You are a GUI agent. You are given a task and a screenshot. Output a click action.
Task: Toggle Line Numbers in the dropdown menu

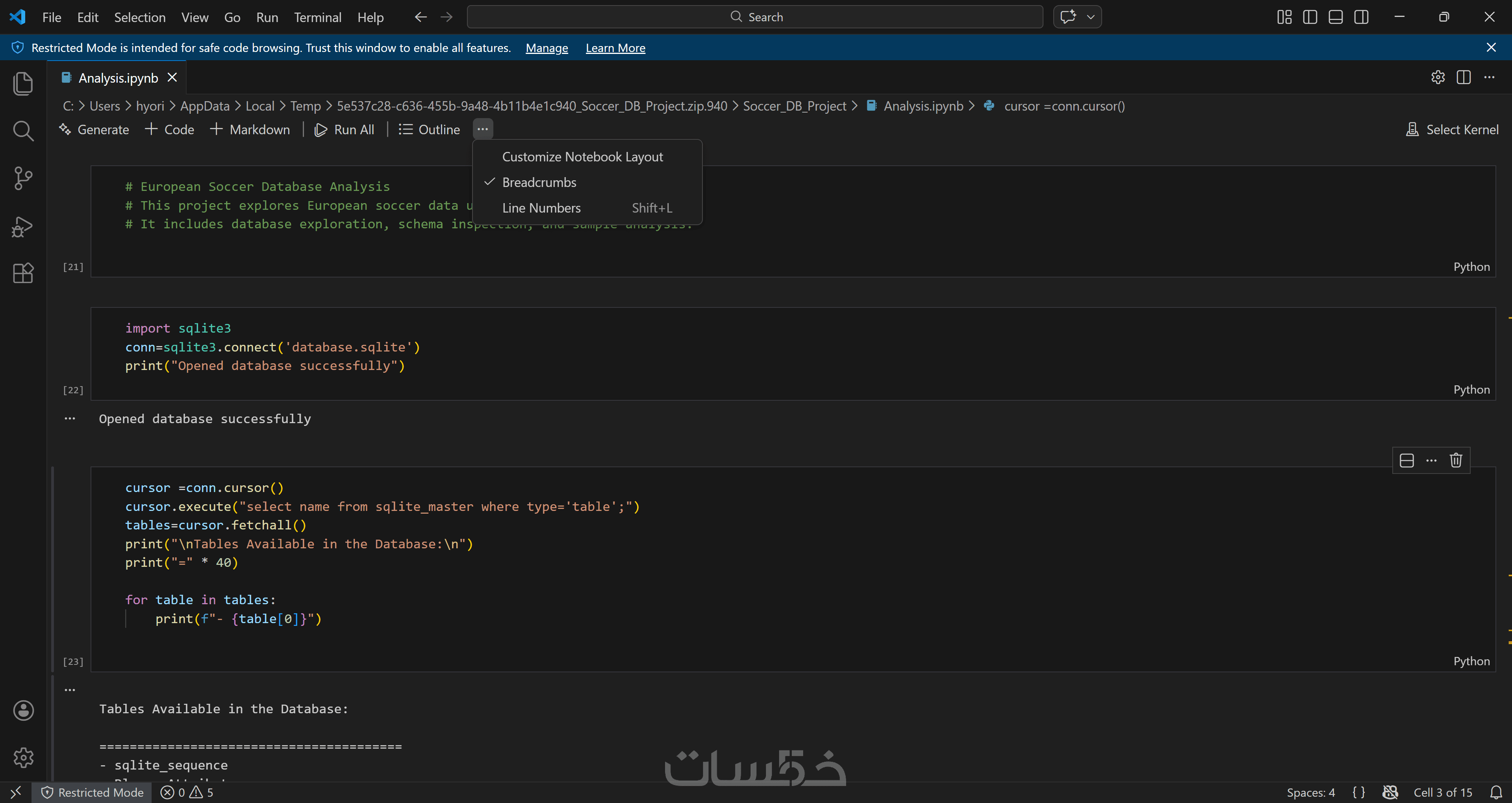tap(541, 208)
